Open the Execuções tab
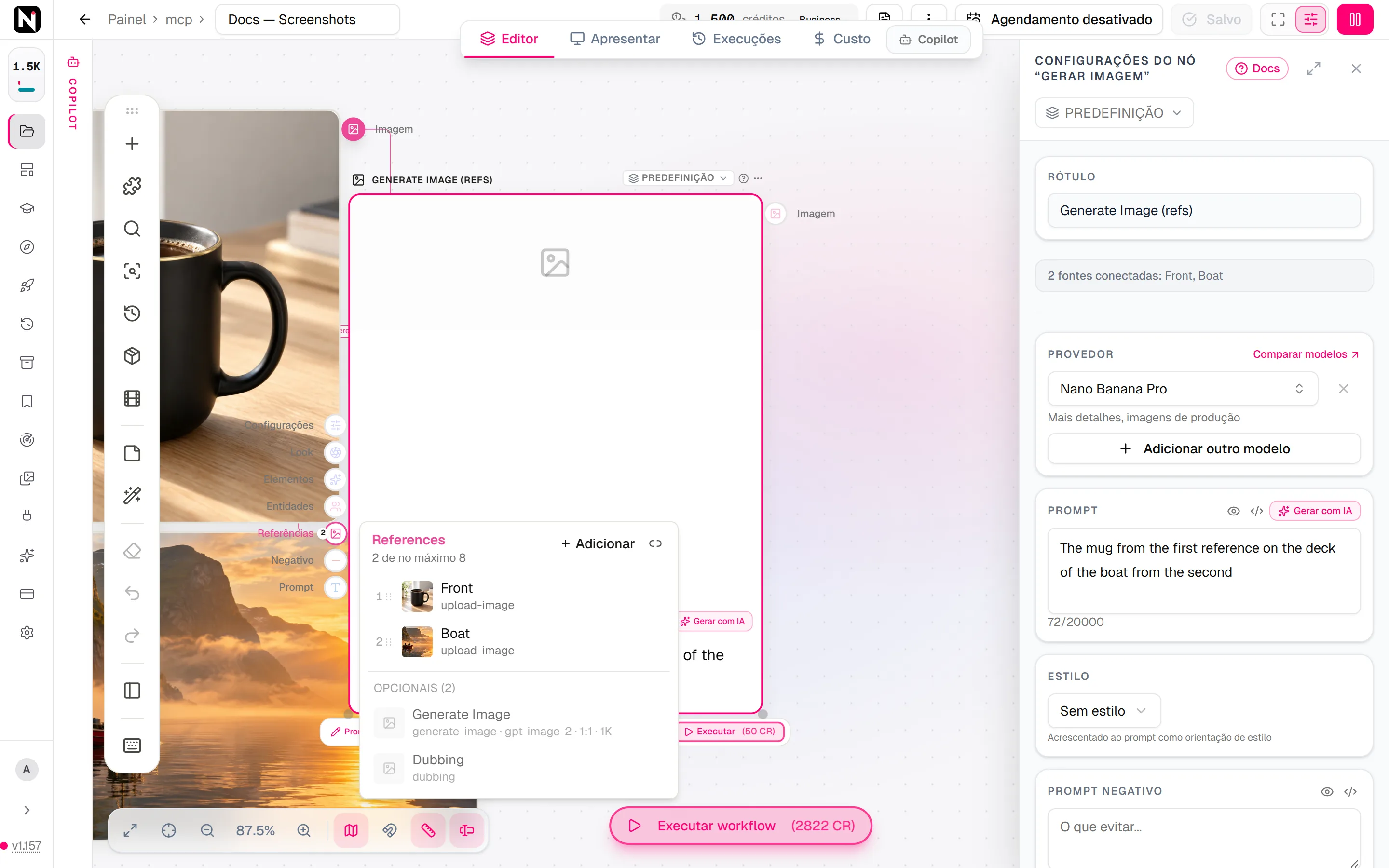Image resolution: width=1389 pixels, height=868 pixels. click(736, 39)
